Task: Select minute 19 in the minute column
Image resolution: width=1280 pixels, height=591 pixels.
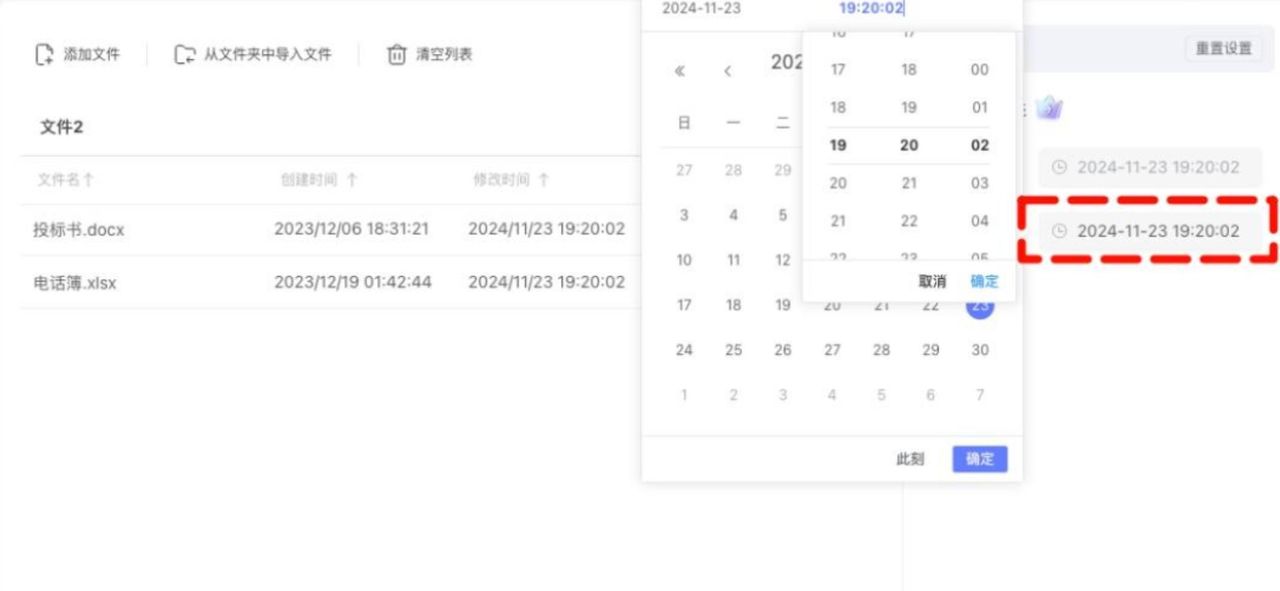Action: (909, 108)
